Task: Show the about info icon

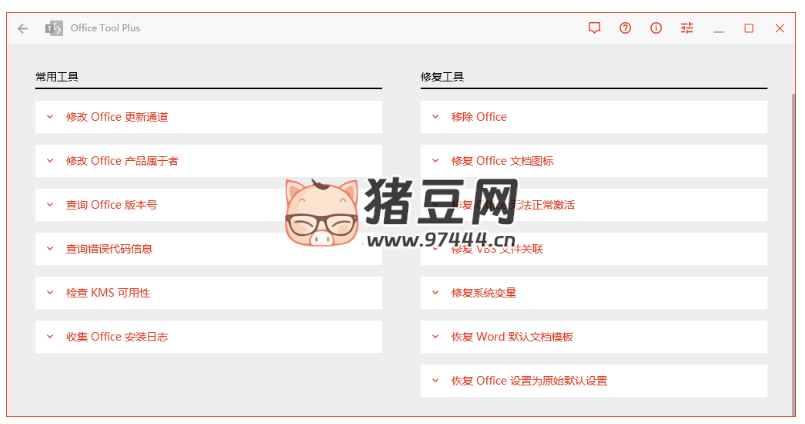Action: [x=656, y=28]
